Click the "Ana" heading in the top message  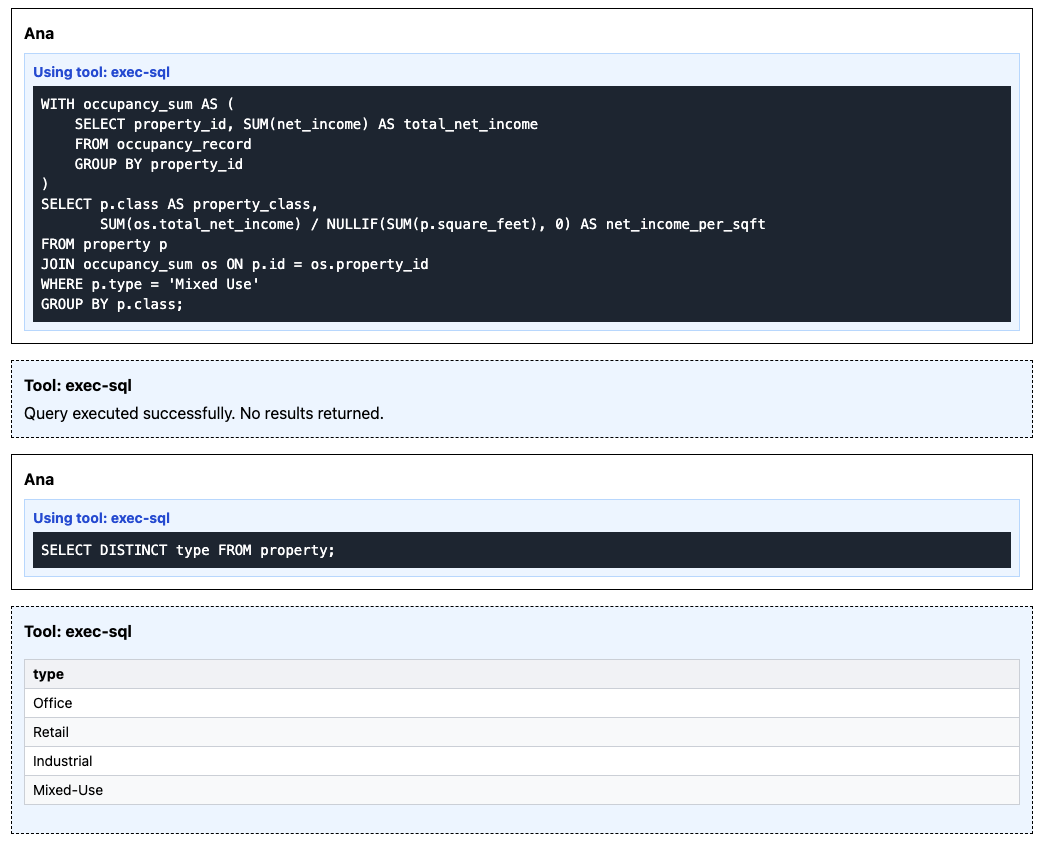39,33
